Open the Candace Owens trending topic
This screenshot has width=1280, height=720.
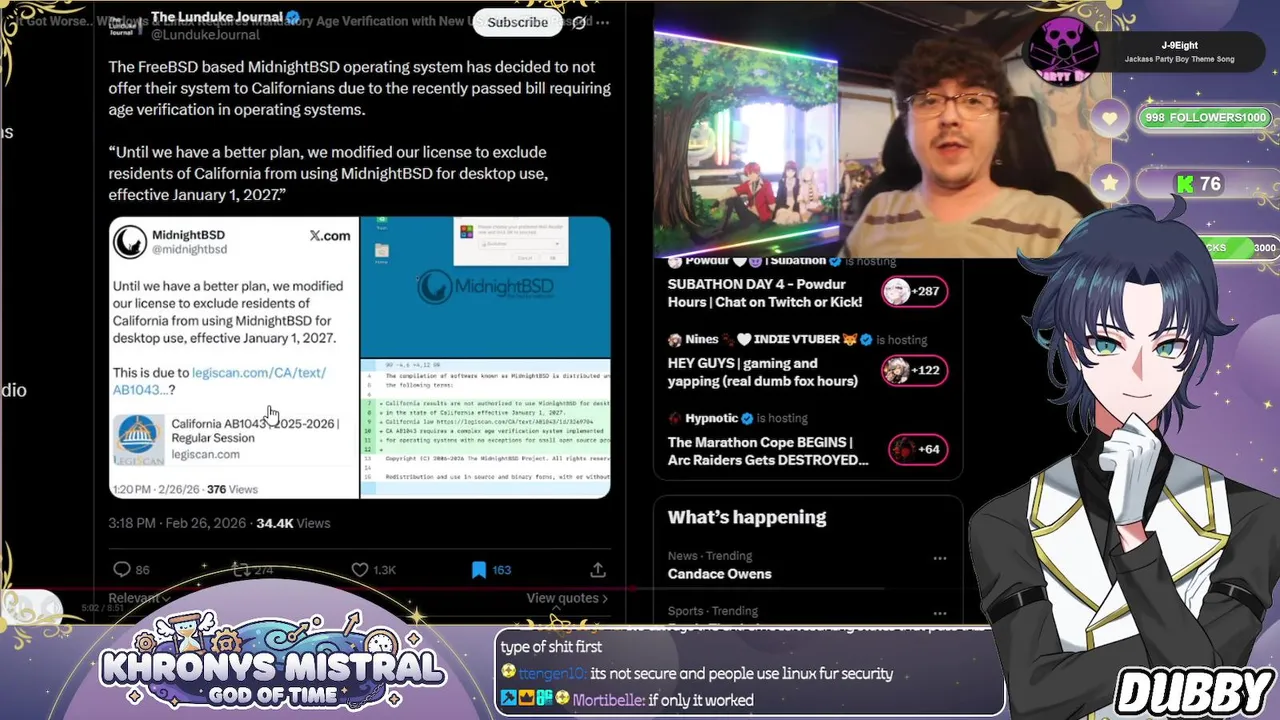click(x=719, y=574)
